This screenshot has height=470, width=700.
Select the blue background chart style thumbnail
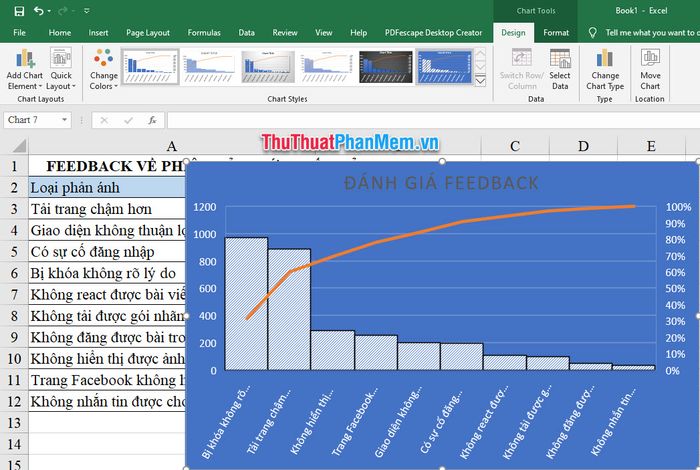click(x=444, y=67)
